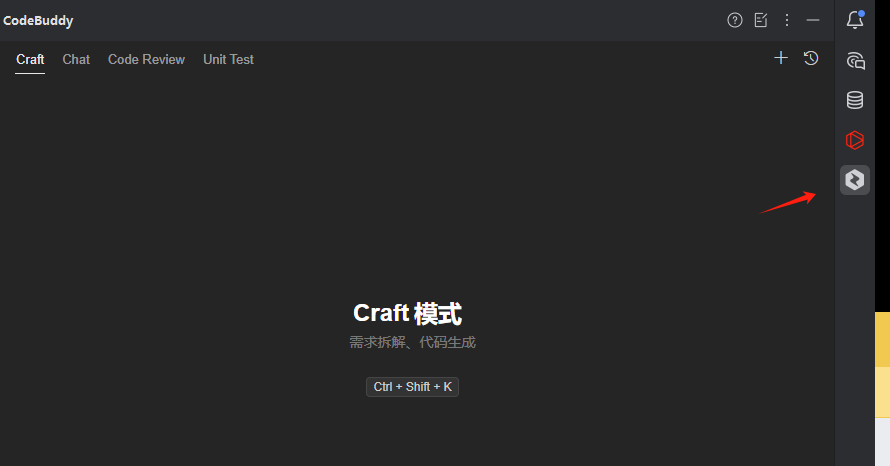
Task: Click the red hexagon plugin icon
Action: pos(855,140)
